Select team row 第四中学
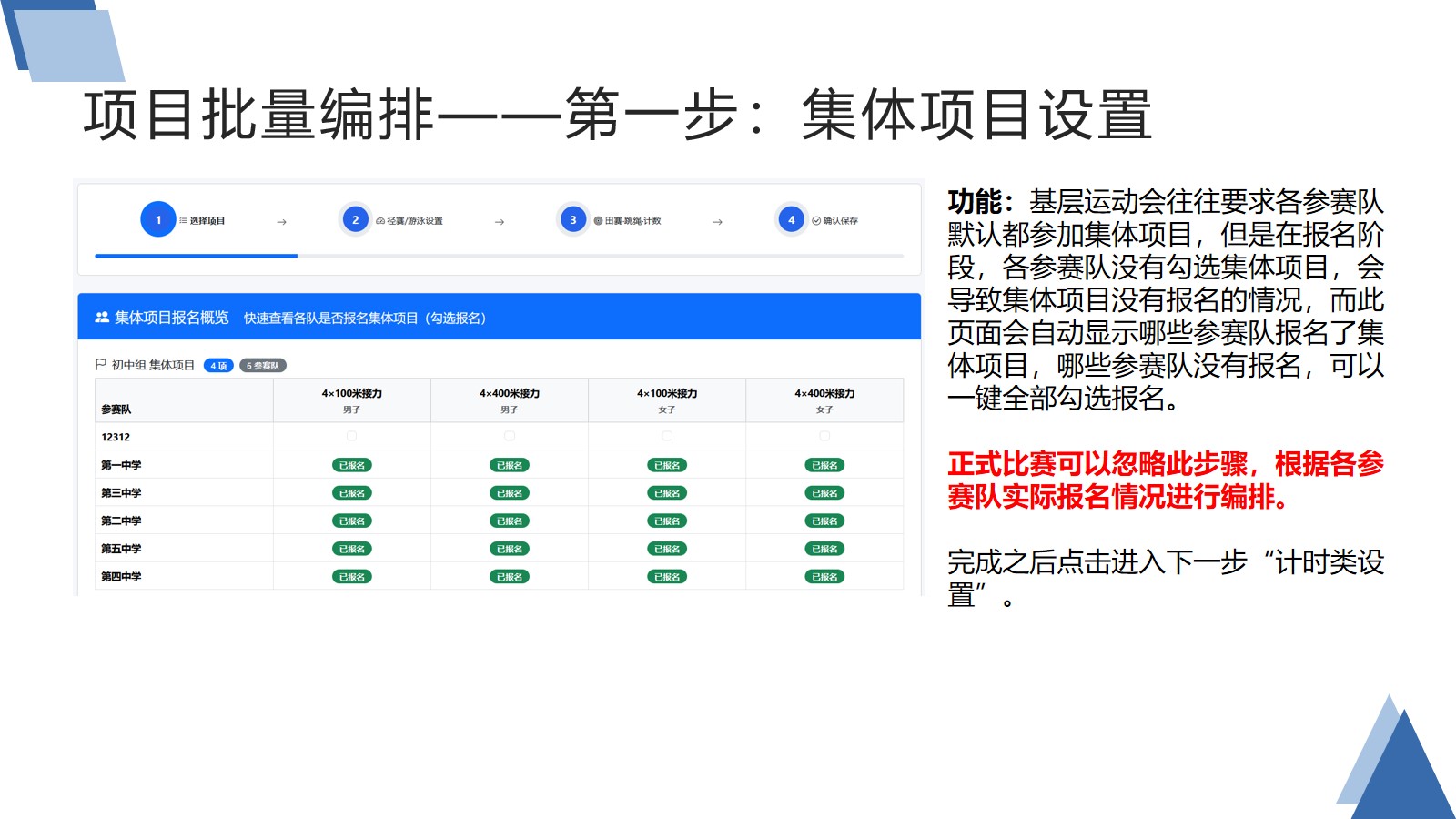The height and width of the screenshot is (819, 1456). (499, 576)
